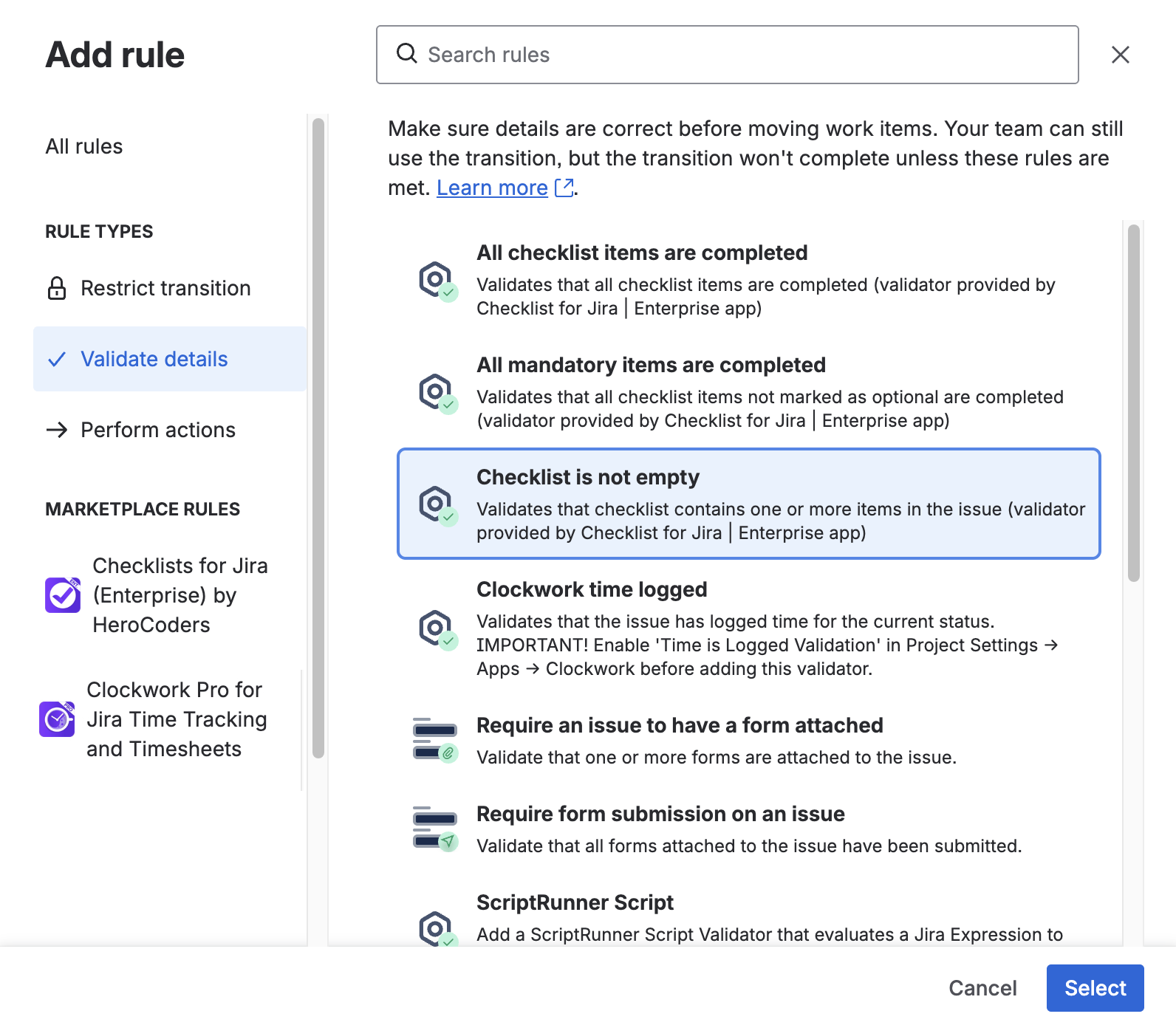Click the rules list vertical scrollbar
The width and height of the screenshot is (1176, 1025).
(x=1133, y=404)
